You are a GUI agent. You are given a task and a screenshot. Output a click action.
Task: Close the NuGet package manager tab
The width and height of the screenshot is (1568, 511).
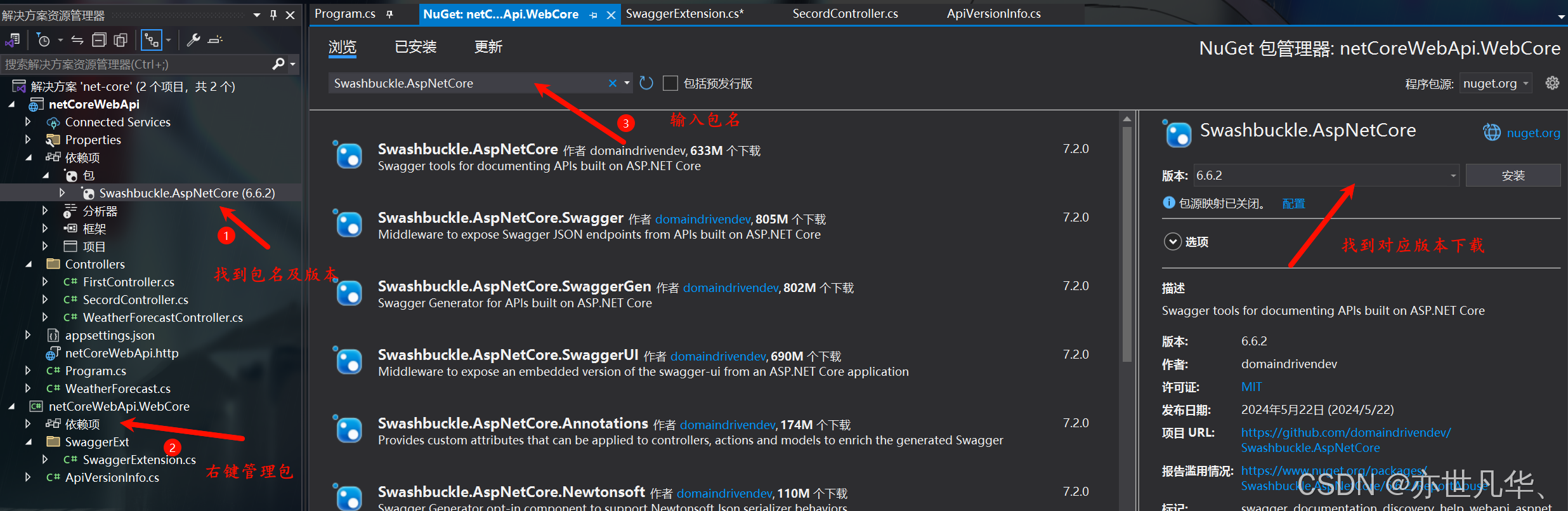611,15
